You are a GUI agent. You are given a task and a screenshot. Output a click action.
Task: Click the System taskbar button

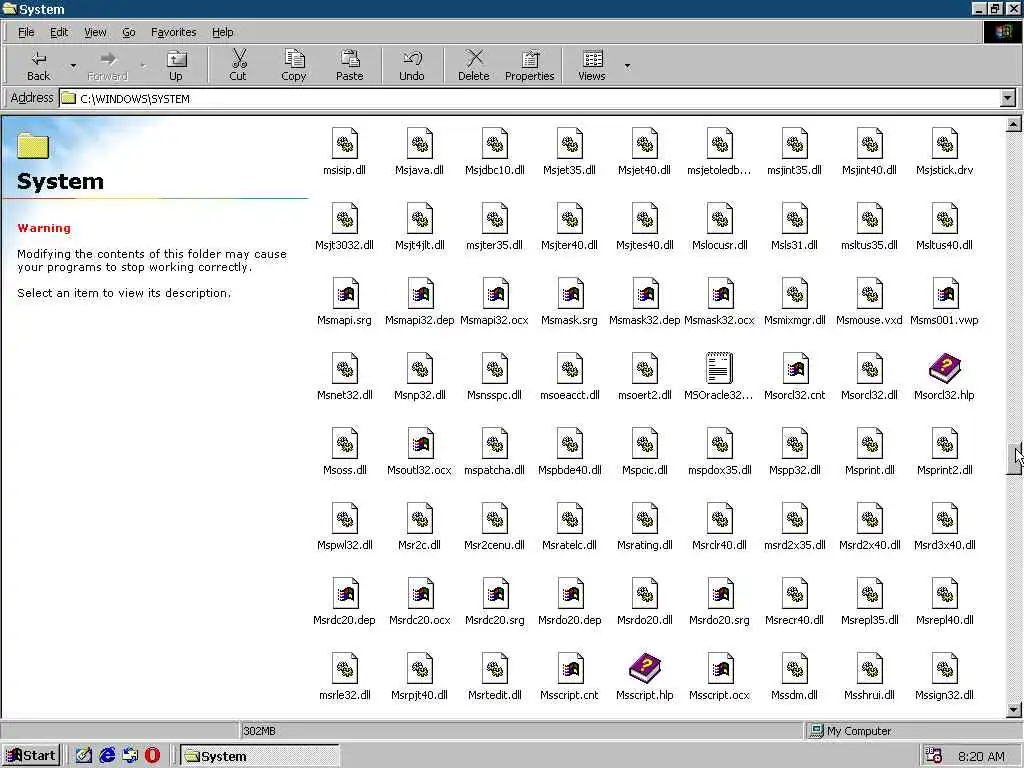260,756
